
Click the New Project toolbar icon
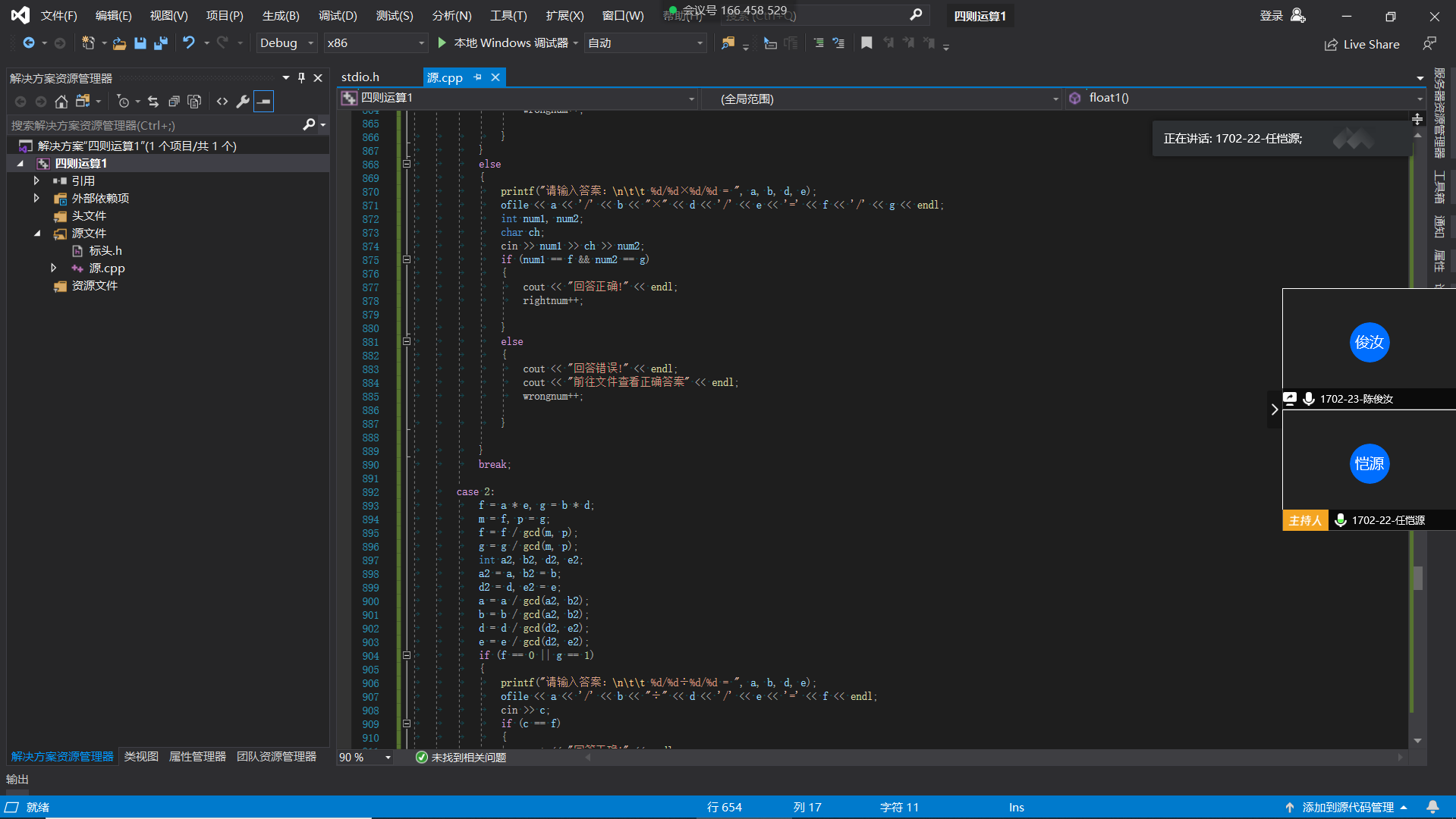[x=88, y=43]
